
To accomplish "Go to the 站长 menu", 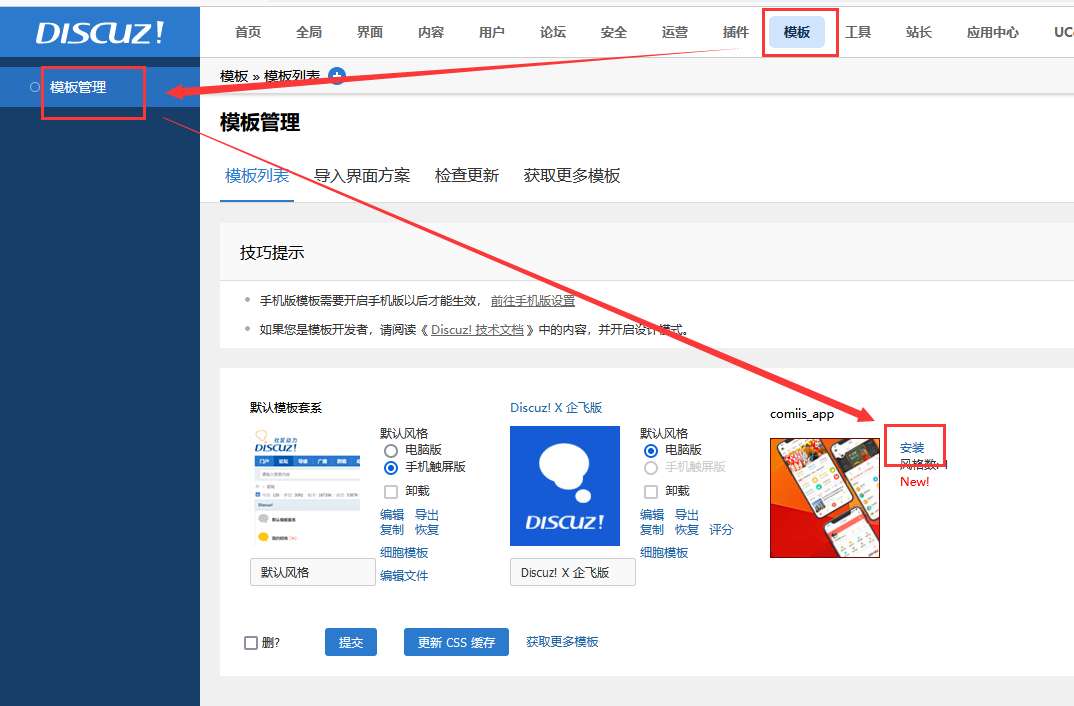I will [919, 32].
